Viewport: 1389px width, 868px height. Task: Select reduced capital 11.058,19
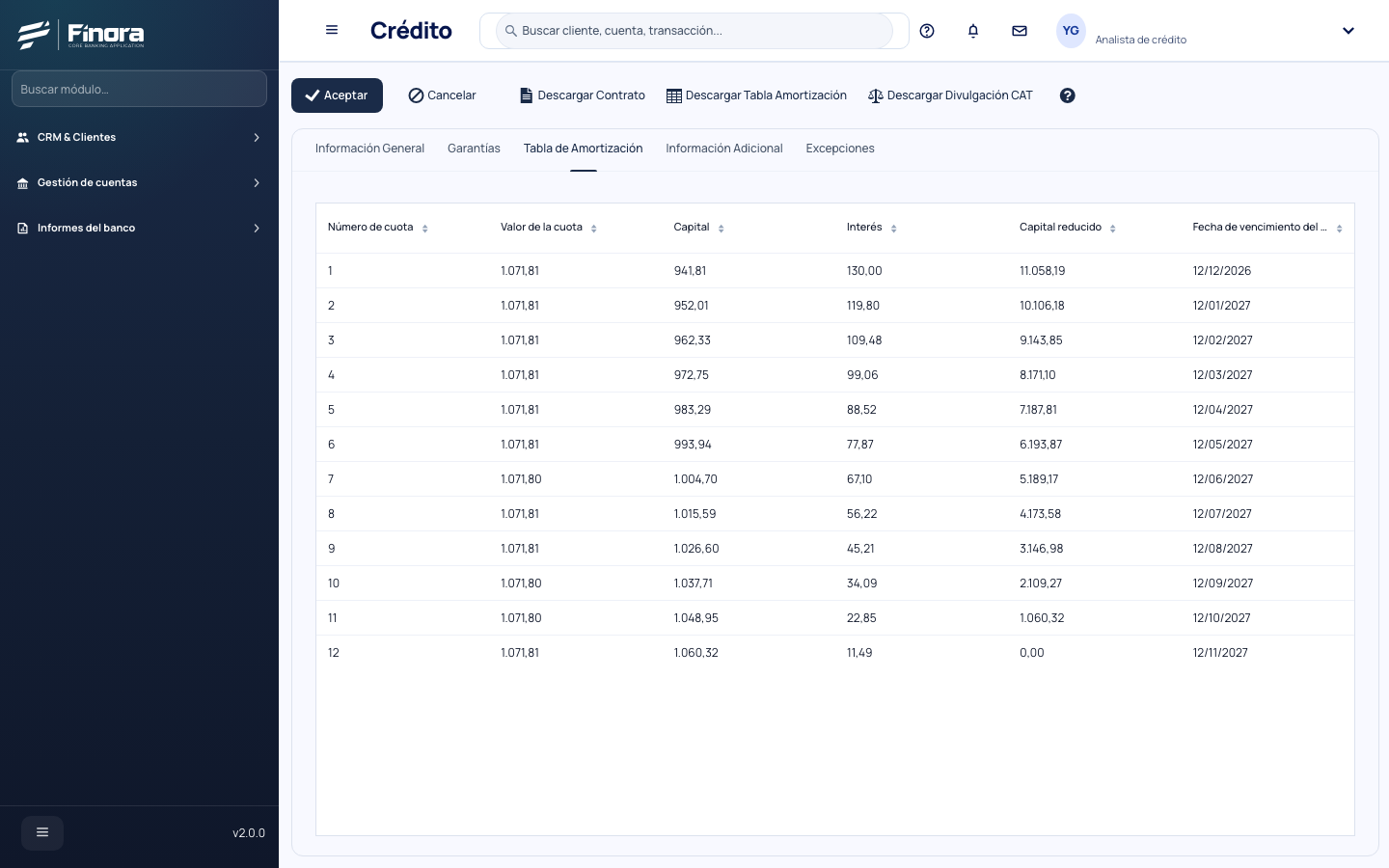click(1042, 271)
